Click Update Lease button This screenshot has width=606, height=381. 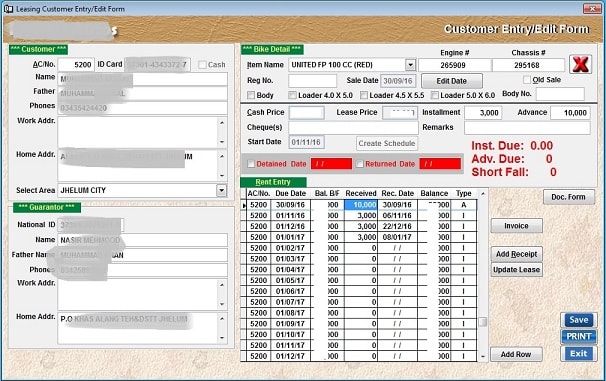[x=516, y=269]
